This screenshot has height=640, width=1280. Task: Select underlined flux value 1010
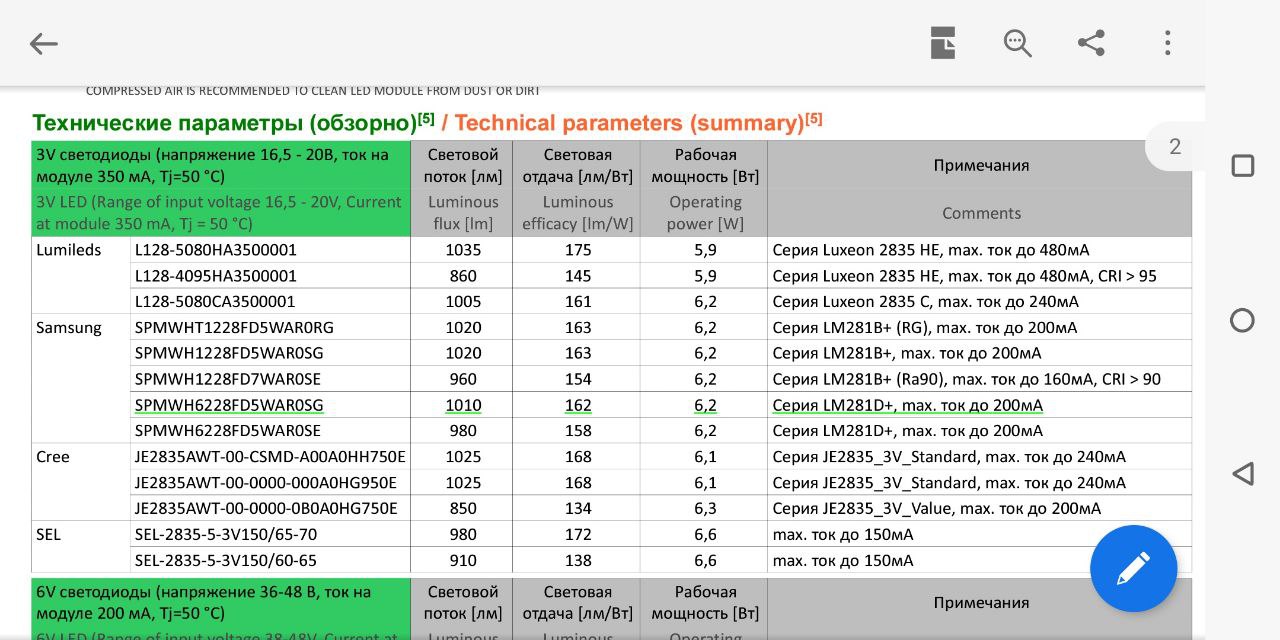[x=463, y=405]
